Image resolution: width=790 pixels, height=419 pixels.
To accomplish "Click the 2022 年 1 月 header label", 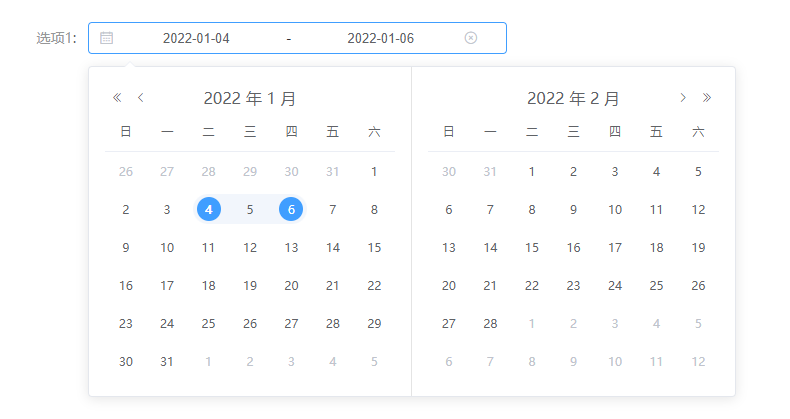I will pos(250,98).
